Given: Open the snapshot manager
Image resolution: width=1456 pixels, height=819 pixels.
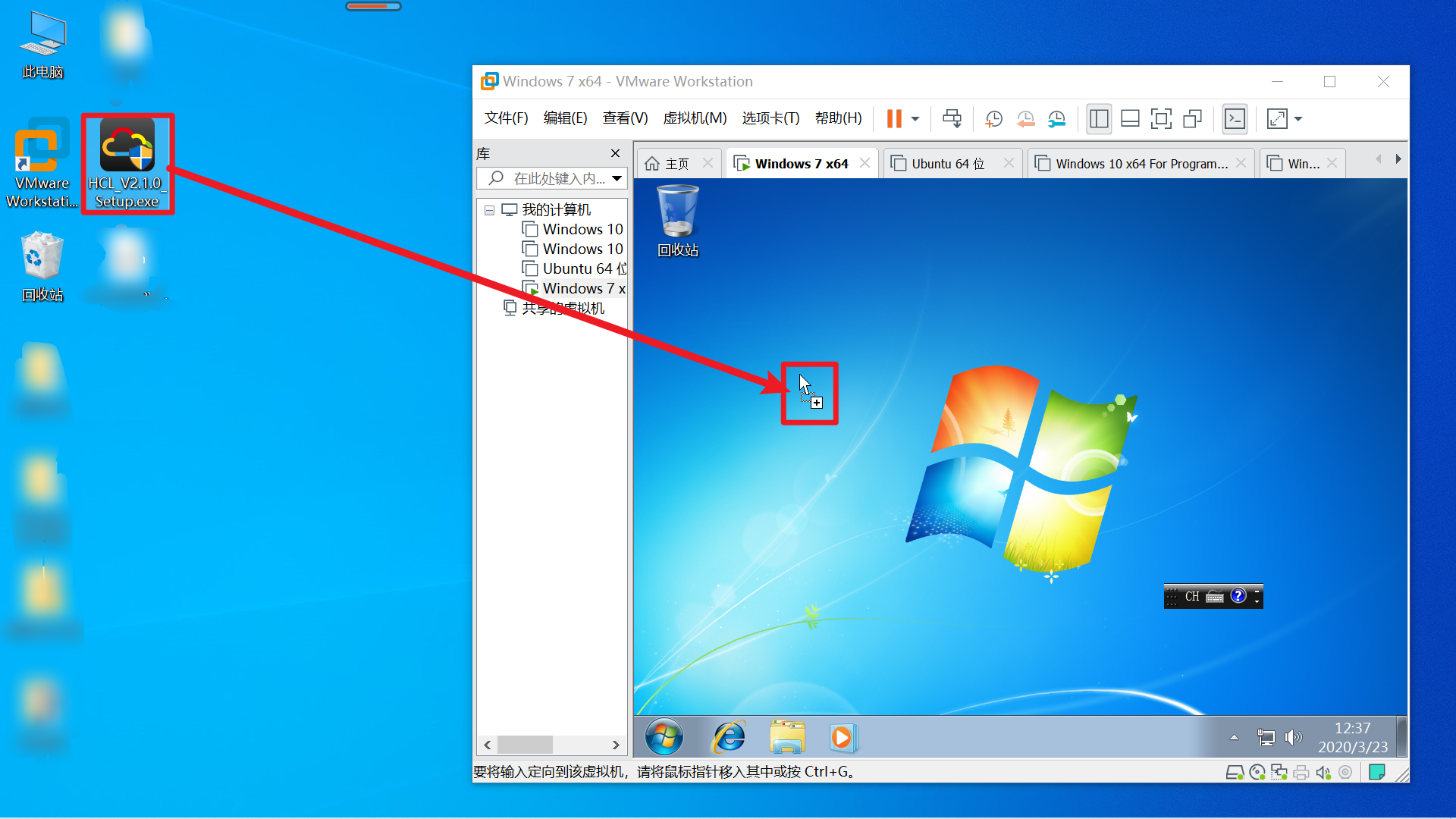Looking at the screenshot, I should point(1057,118).
